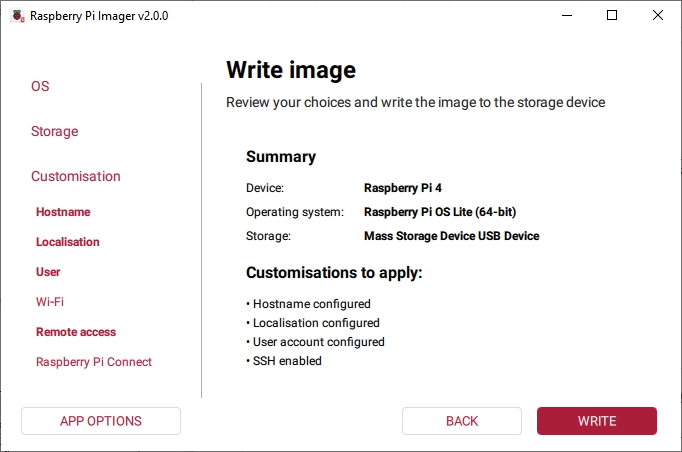Screen dimensions: 682x452
Task: Click the 'Write image' page heading
Action: click(x=291, y=70)
